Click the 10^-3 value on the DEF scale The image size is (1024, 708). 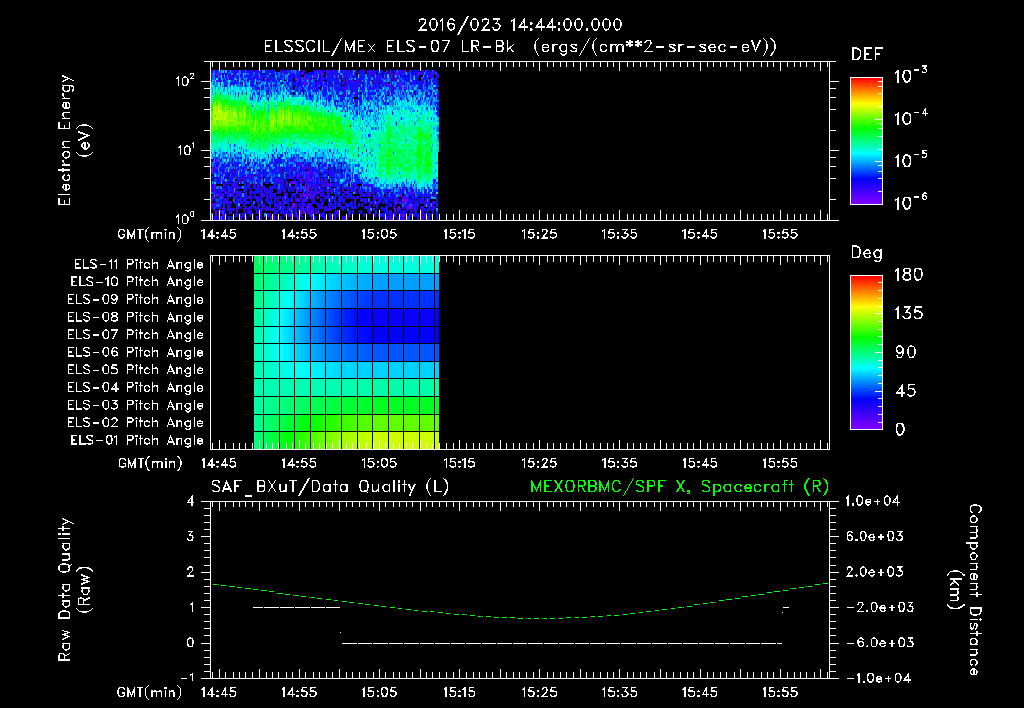pyautogui.click(x=910, y=76)
